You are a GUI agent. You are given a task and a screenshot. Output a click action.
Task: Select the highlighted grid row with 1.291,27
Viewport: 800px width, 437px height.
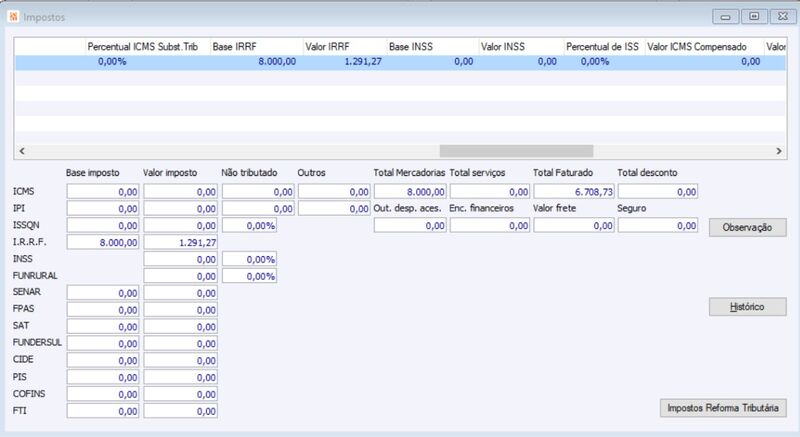coord(400,62)
